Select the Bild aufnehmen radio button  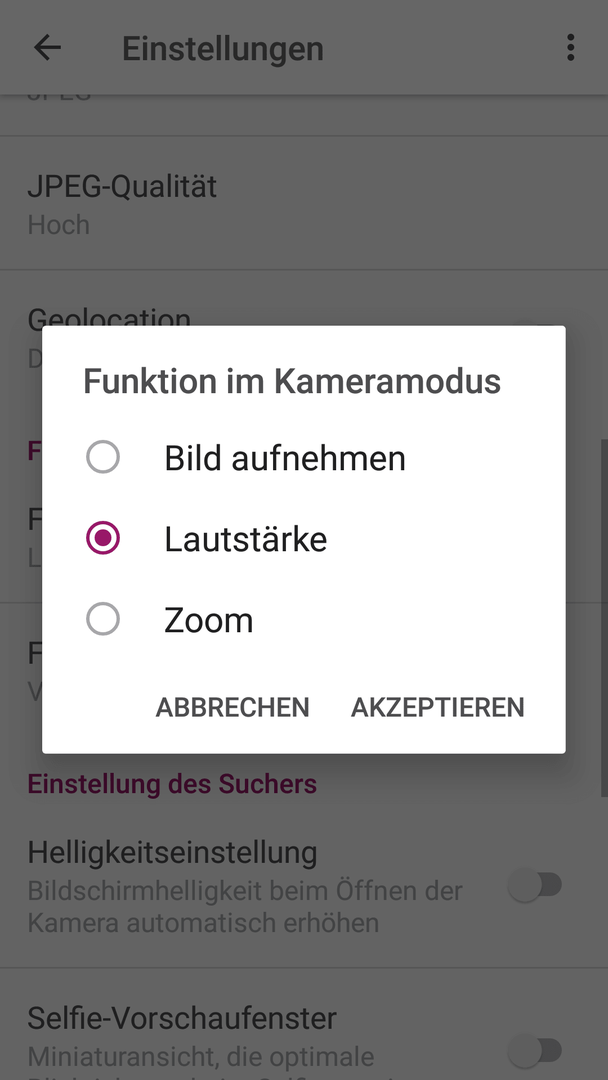coord(103,457)
